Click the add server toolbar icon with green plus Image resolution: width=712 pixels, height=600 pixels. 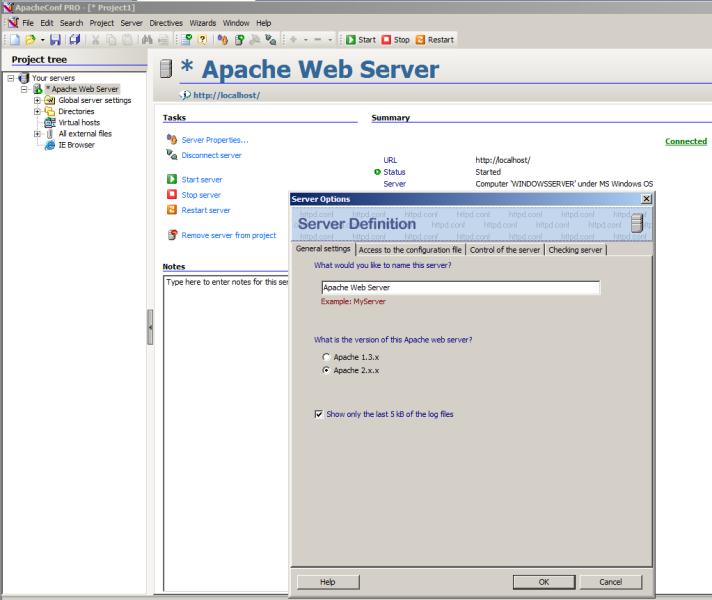(x=239, y=40)
